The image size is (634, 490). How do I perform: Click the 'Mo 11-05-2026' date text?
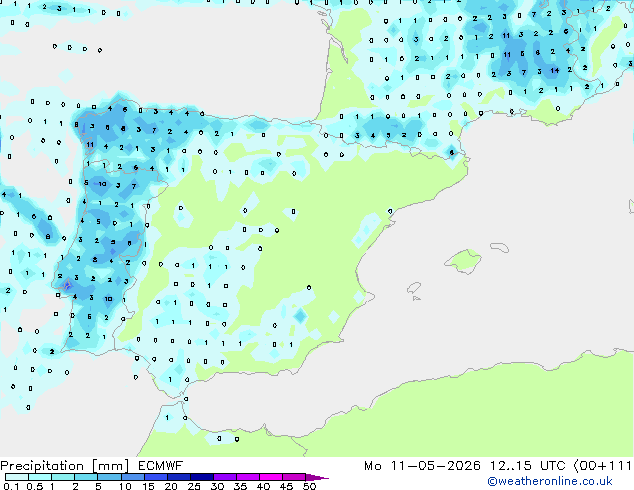click(422, 466)
